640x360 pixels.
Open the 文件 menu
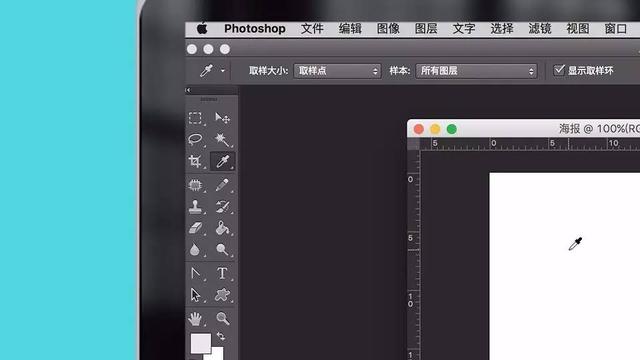[312, 29]
